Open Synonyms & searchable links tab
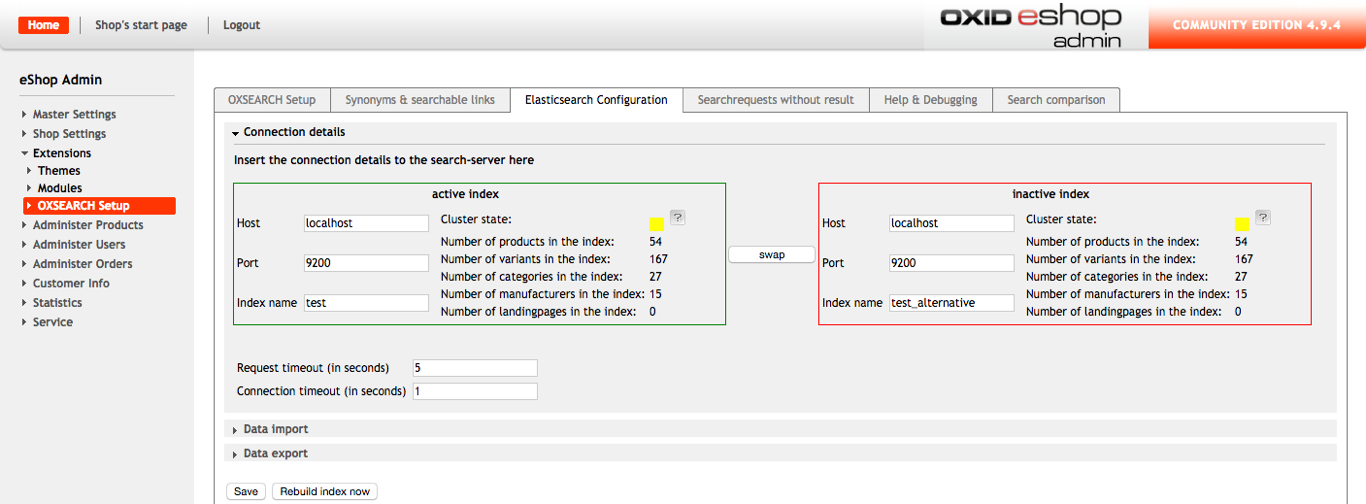Viewport: 1366px width, 504px height. point(420,100)
